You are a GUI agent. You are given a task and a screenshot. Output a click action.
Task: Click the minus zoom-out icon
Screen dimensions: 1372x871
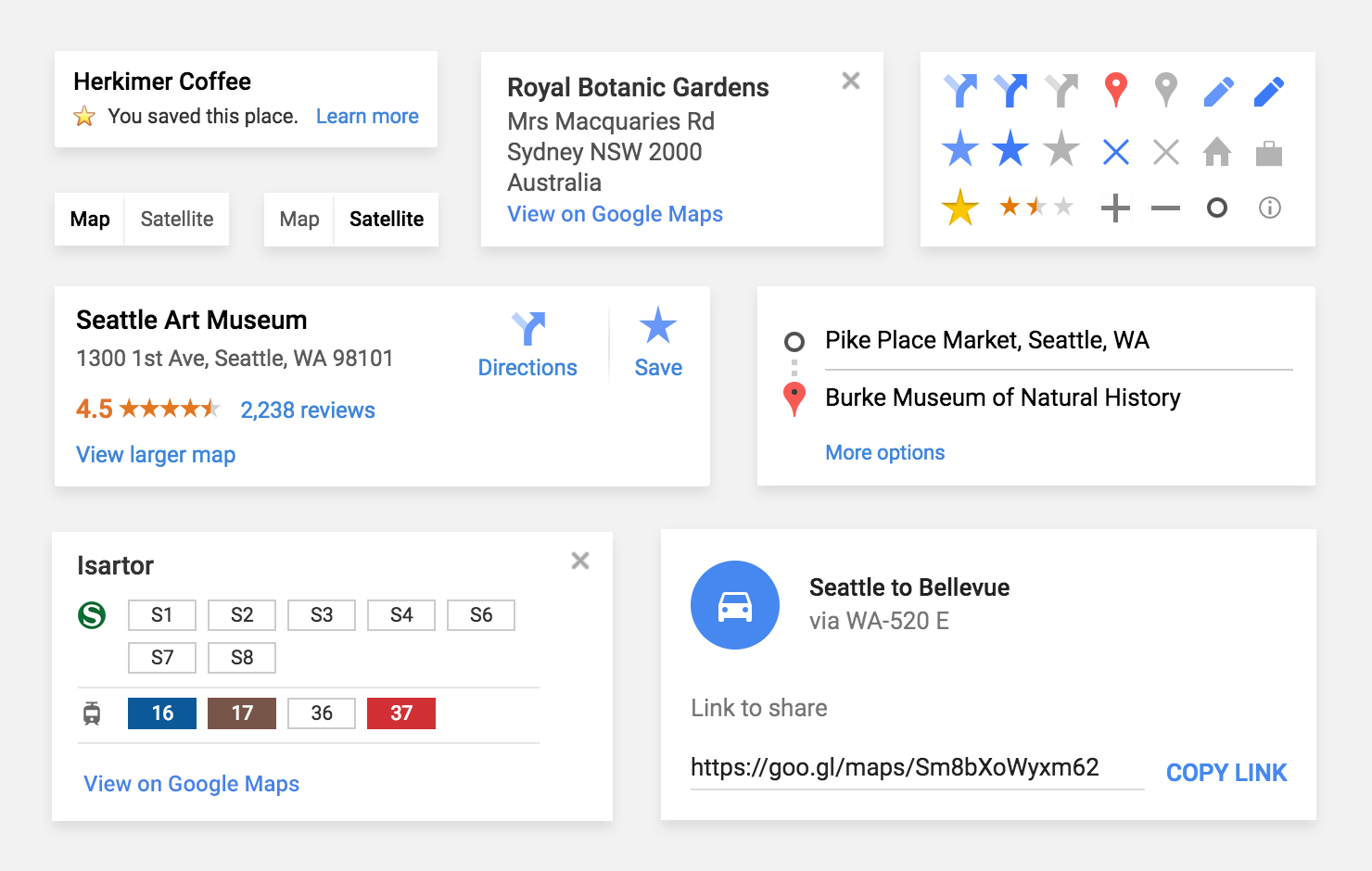1165,208
